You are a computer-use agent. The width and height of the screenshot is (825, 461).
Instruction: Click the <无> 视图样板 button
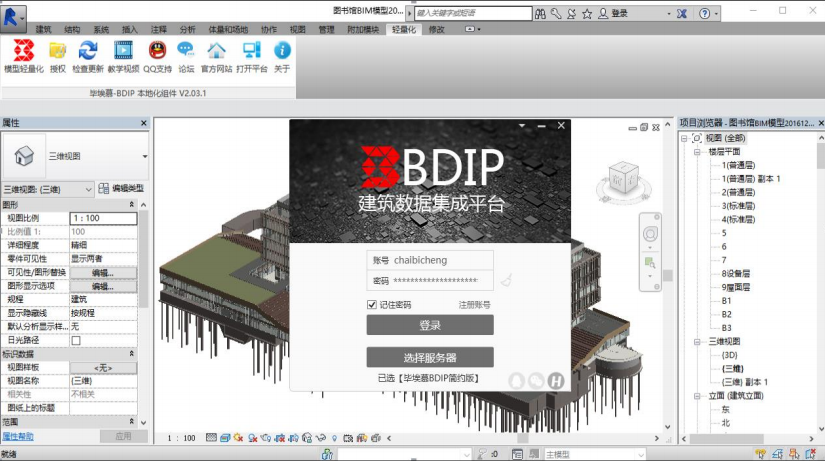[103, 368]
